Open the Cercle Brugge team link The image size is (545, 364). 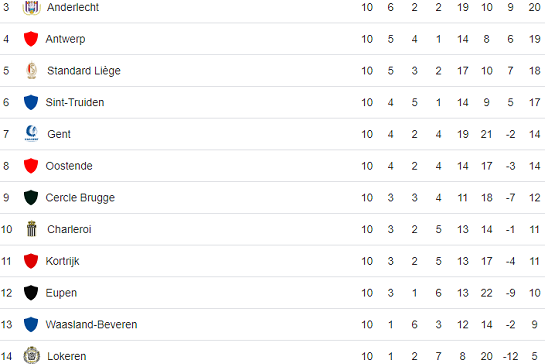click(x=80, y=198)
